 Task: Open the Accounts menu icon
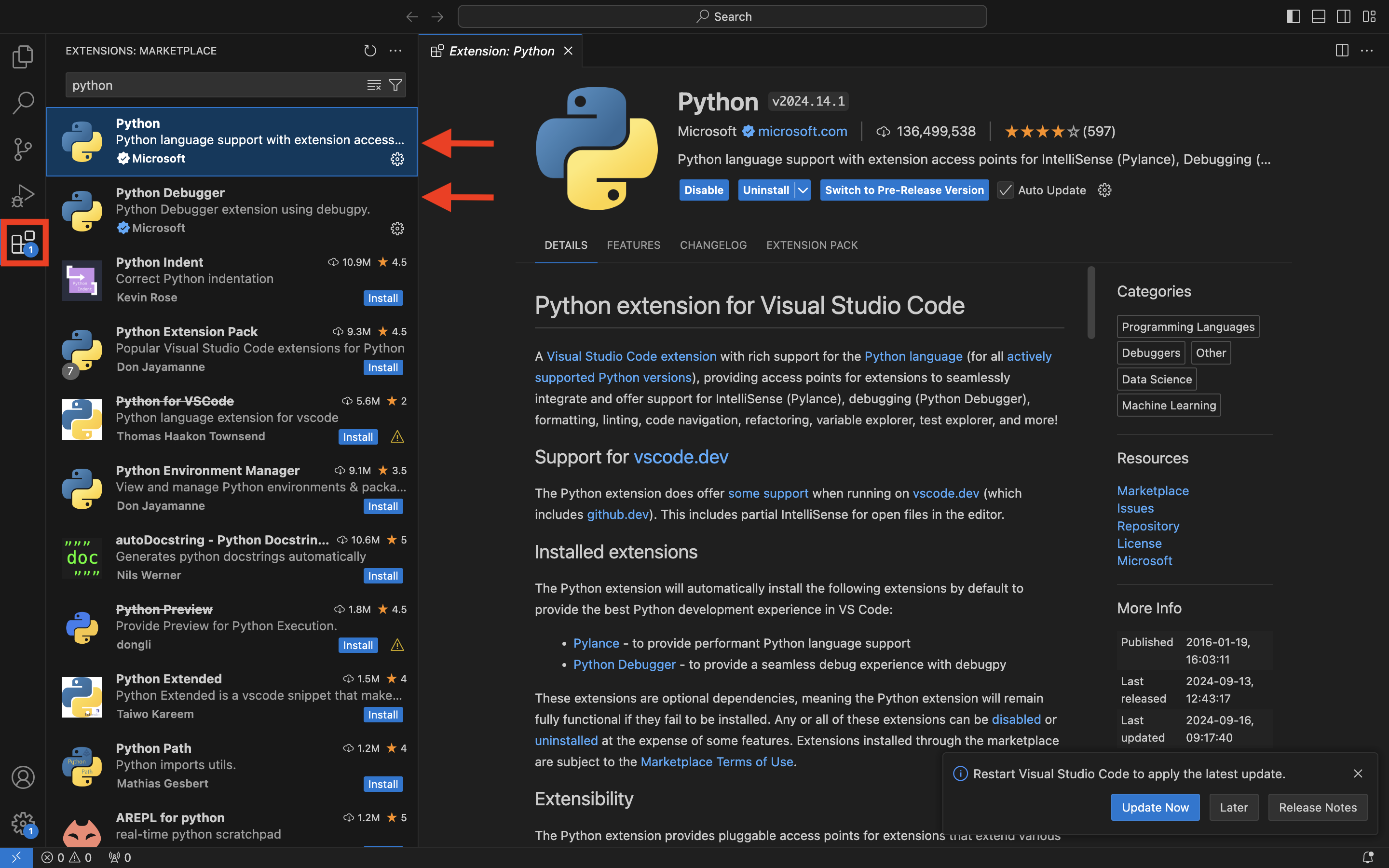pos(23,777)
